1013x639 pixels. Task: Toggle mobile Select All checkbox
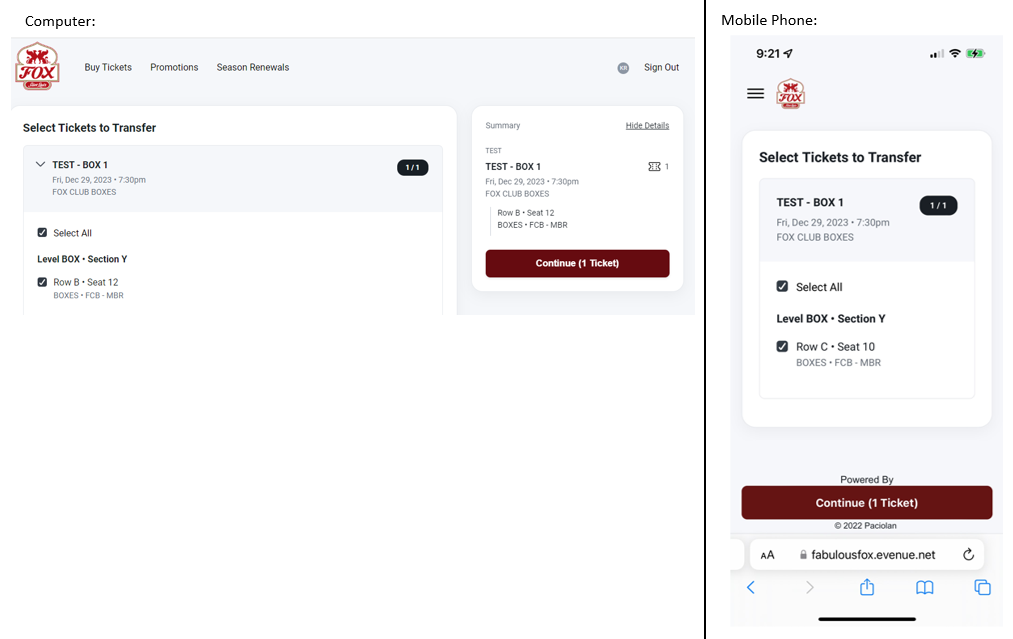782,286
